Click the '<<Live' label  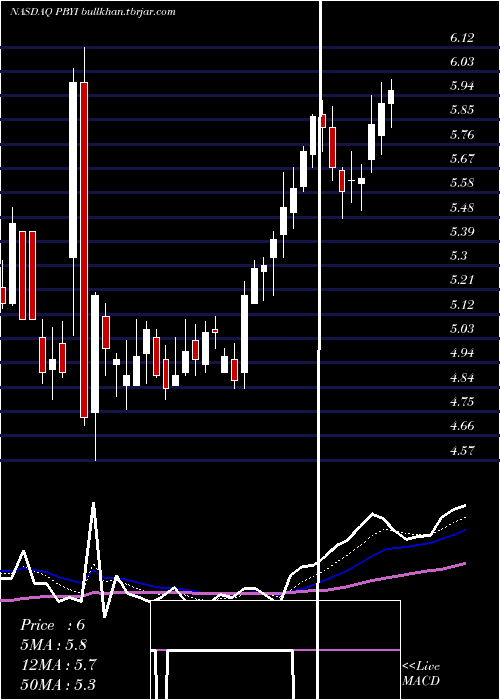point(421,667)
